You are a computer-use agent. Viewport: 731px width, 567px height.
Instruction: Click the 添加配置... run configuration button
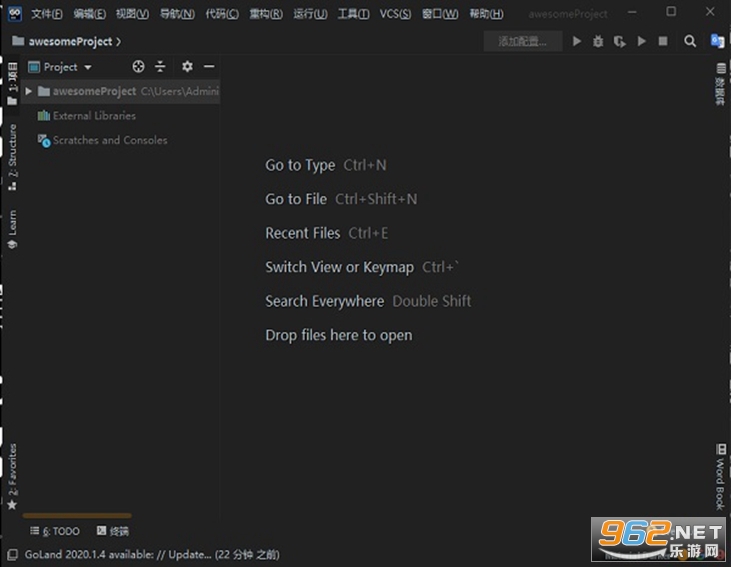click(523, 41)
